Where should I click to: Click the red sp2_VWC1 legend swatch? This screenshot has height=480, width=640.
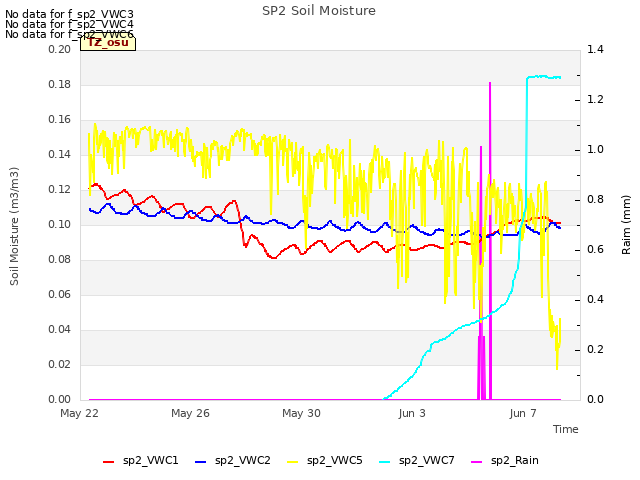109,462
